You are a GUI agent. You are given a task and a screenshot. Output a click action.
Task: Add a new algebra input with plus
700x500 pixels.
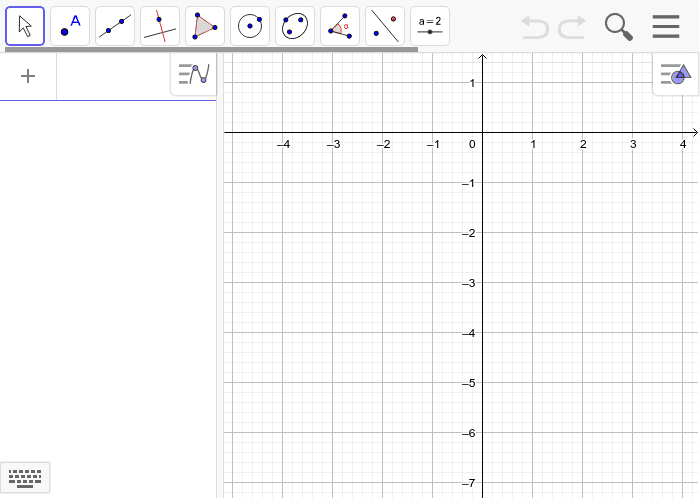(28, 76)
